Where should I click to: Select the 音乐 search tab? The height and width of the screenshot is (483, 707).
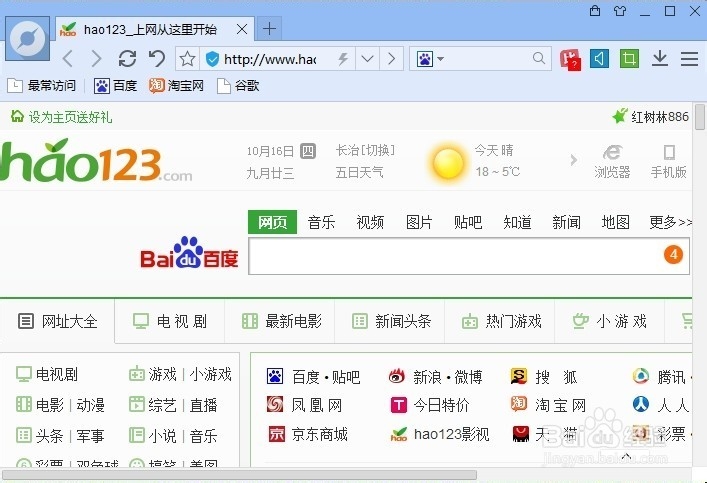click(321, 222)
